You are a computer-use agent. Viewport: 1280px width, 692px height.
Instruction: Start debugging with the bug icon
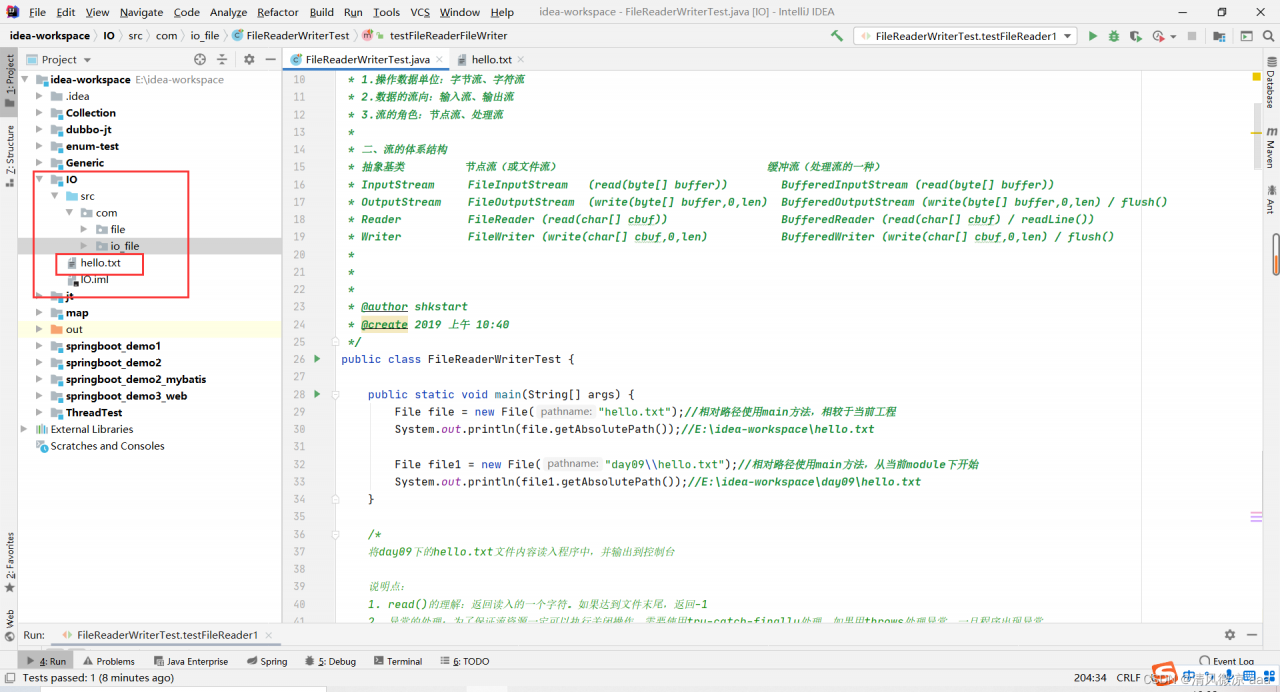[1114, 36]
